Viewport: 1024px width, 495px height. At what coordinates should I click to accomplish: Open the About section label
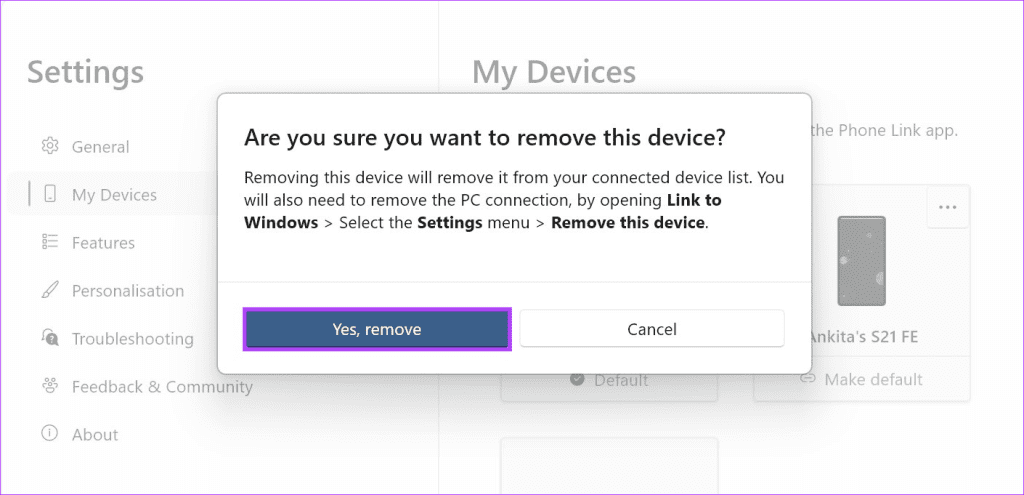[x=95, y=435]
